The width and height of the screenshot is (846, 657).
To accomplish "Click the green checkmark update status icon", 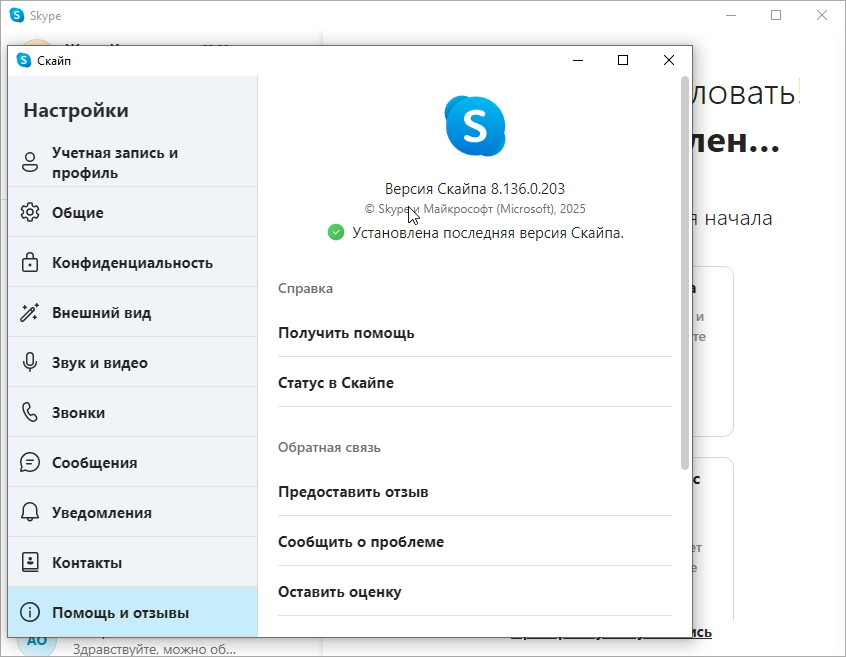I will 336,232.
